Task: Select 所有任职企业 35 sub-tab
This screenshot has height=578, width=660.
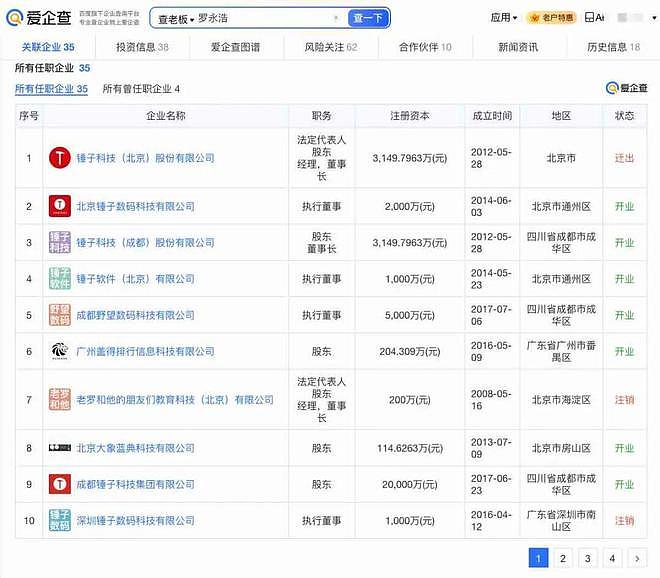Action: pos(51,89)
